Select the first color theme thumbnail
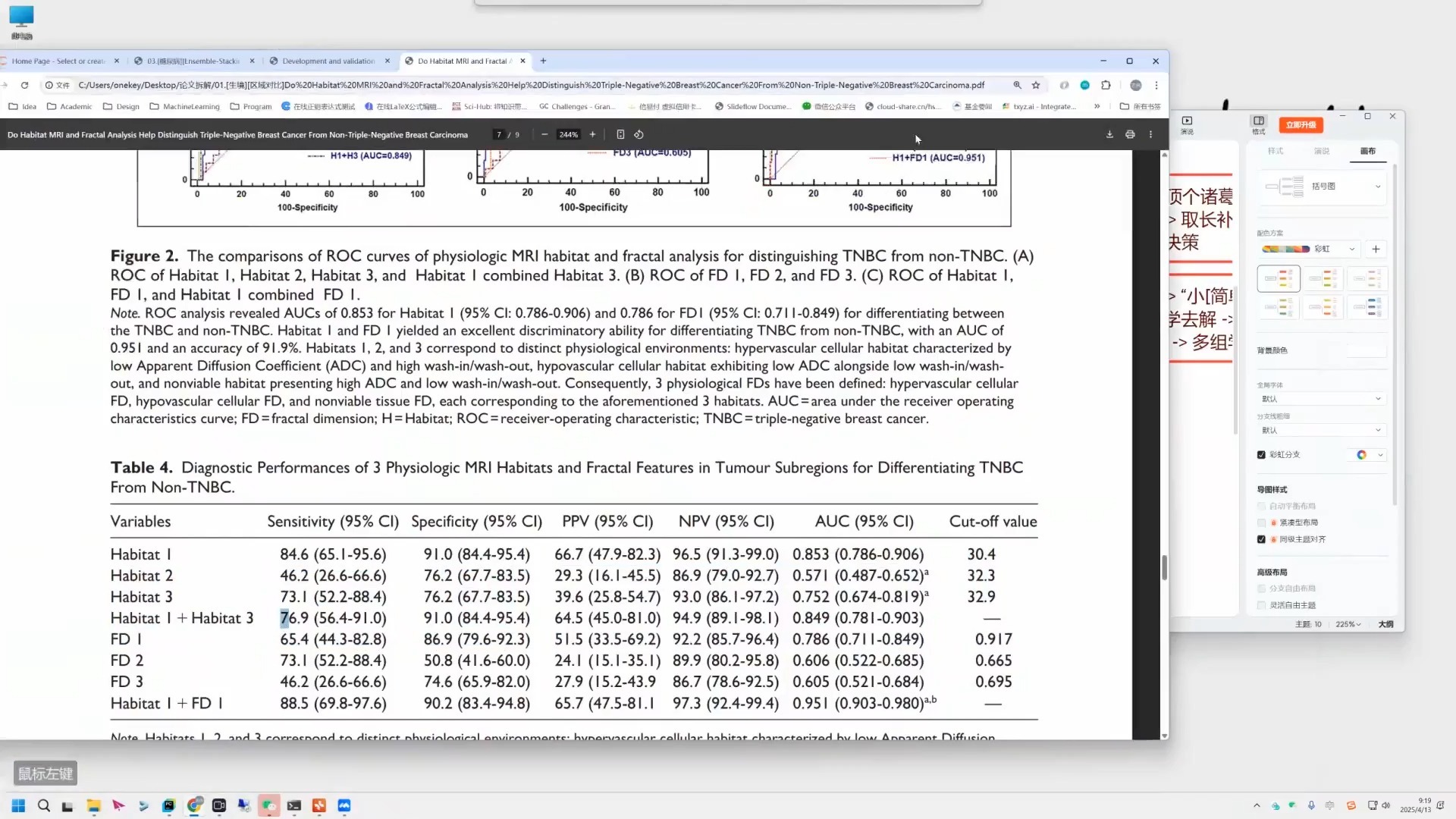Viewport: 1456px width, 819px height. coord(1279,279)
